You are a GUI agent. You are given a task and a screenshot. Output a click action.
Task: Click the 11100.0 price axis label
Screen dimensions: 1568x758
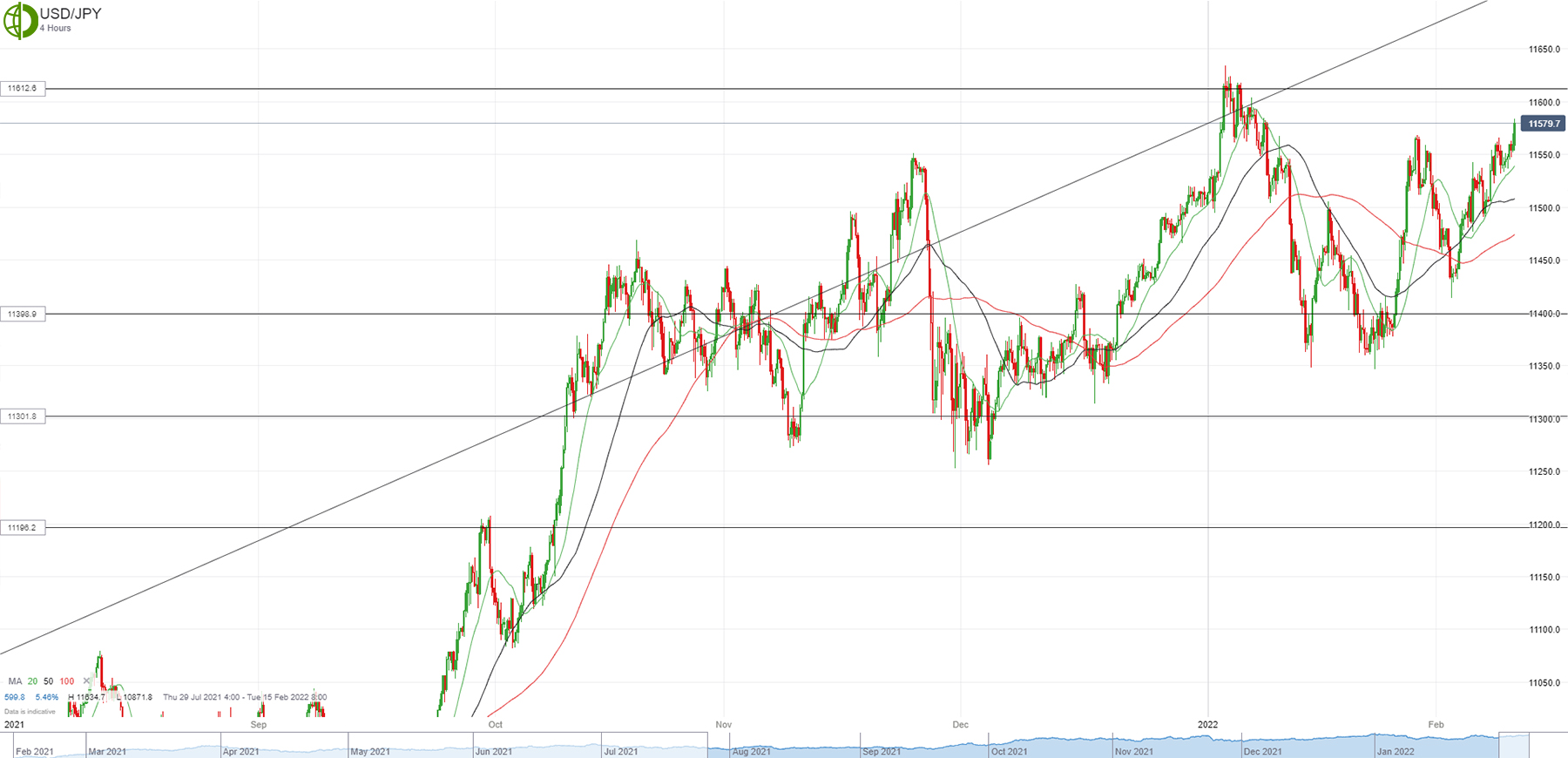pyautogui.click(x=1544, y=629)
